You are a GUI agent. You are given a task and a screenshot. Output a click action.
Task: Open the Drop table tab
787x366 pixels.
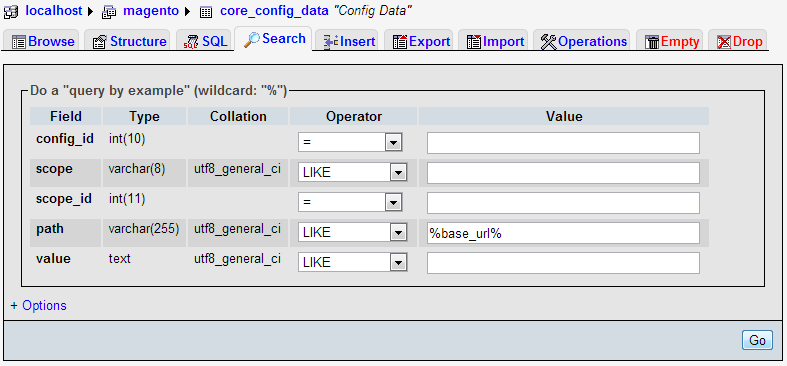740,41
